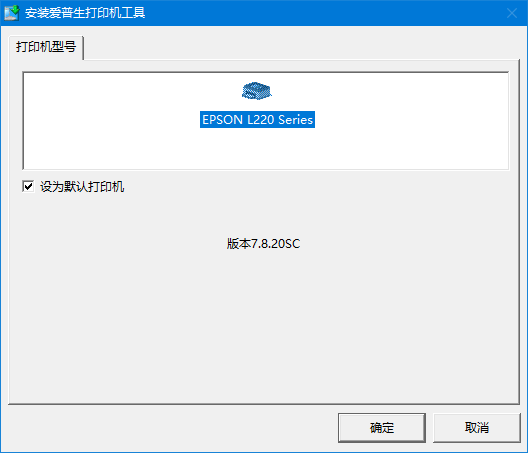Close the 安装爱普生打印机工具 window
The width and height of the screenshot is (528, 453).
point(512,13)
